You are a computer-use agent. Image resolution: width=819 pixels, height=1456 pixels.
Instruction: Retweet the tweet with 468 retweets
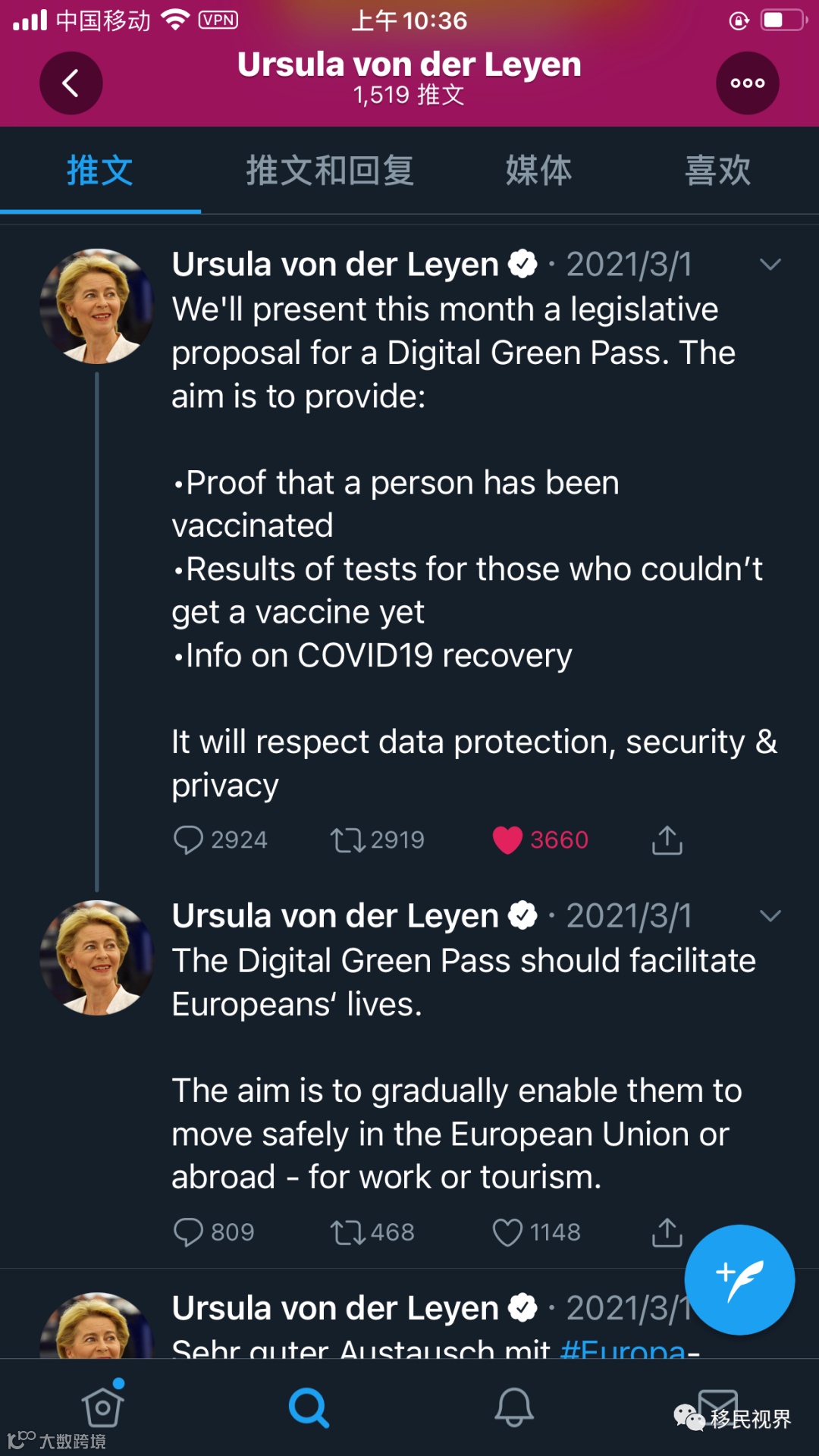tap(347, 1232)
